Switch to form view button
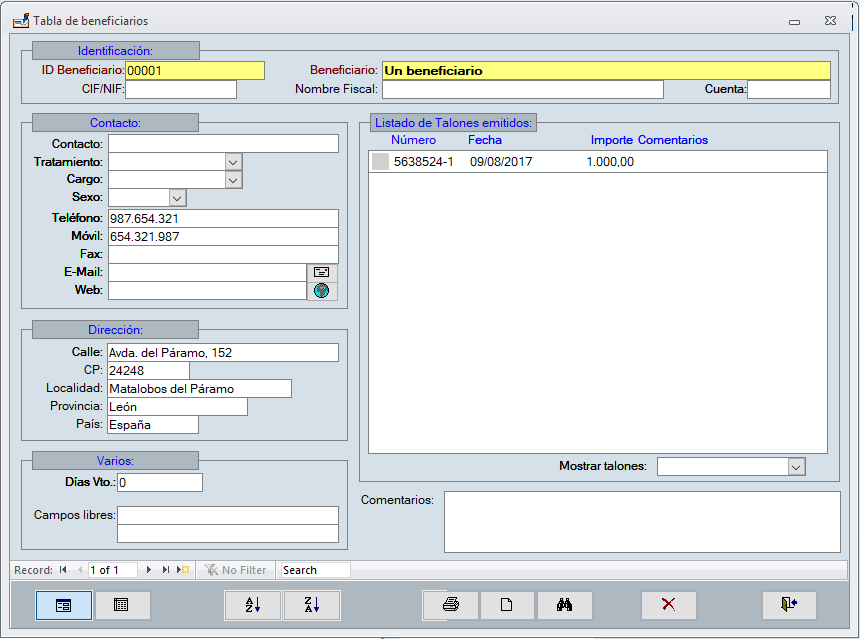860x639 pixels. (x=64, y=605)
